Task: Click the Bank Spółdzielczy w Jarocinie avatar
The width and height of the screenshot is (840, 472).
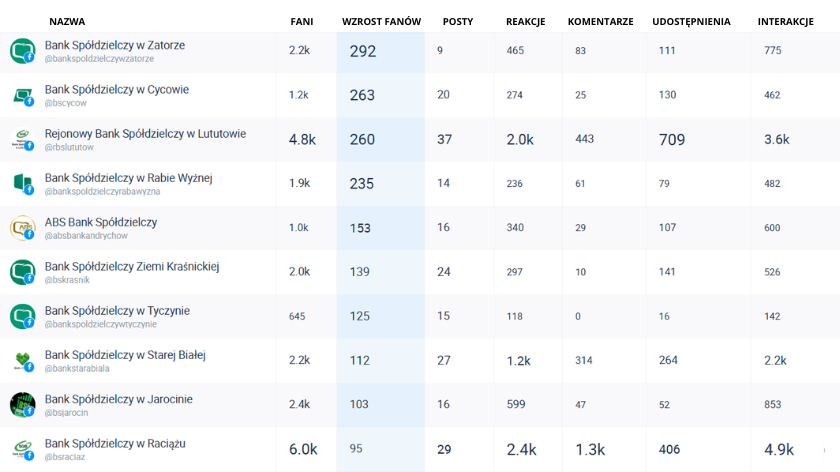Action: (x=22, y=405)
